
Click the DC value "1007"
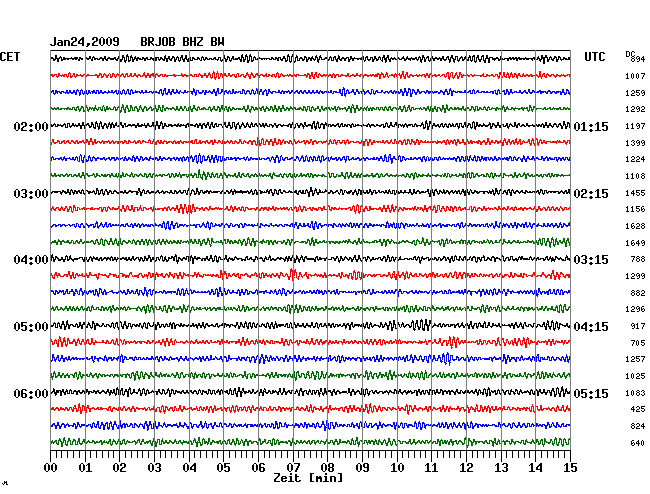635,76
